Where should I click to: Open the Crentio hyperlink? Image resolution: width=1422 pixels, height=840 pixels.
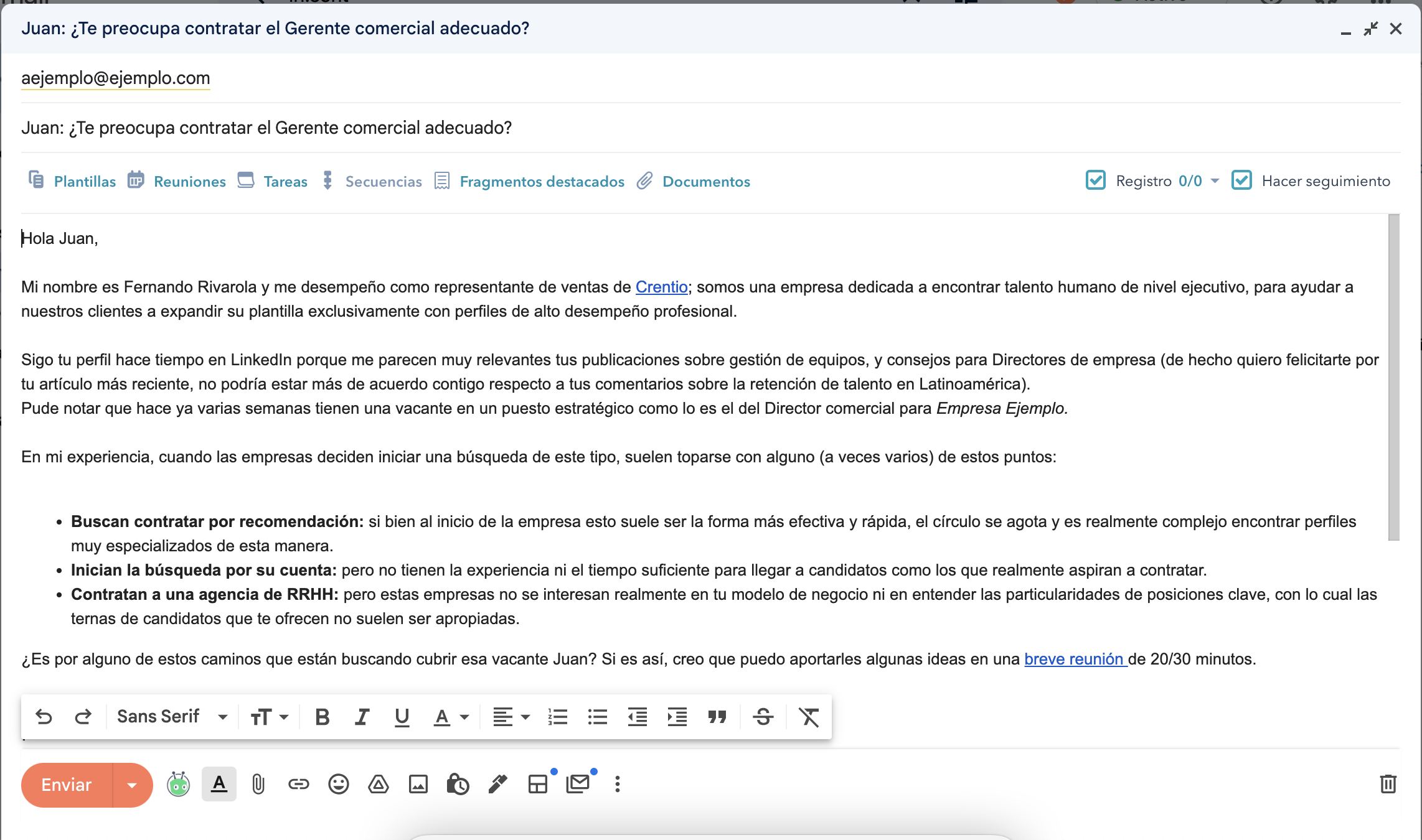point(661,287)
